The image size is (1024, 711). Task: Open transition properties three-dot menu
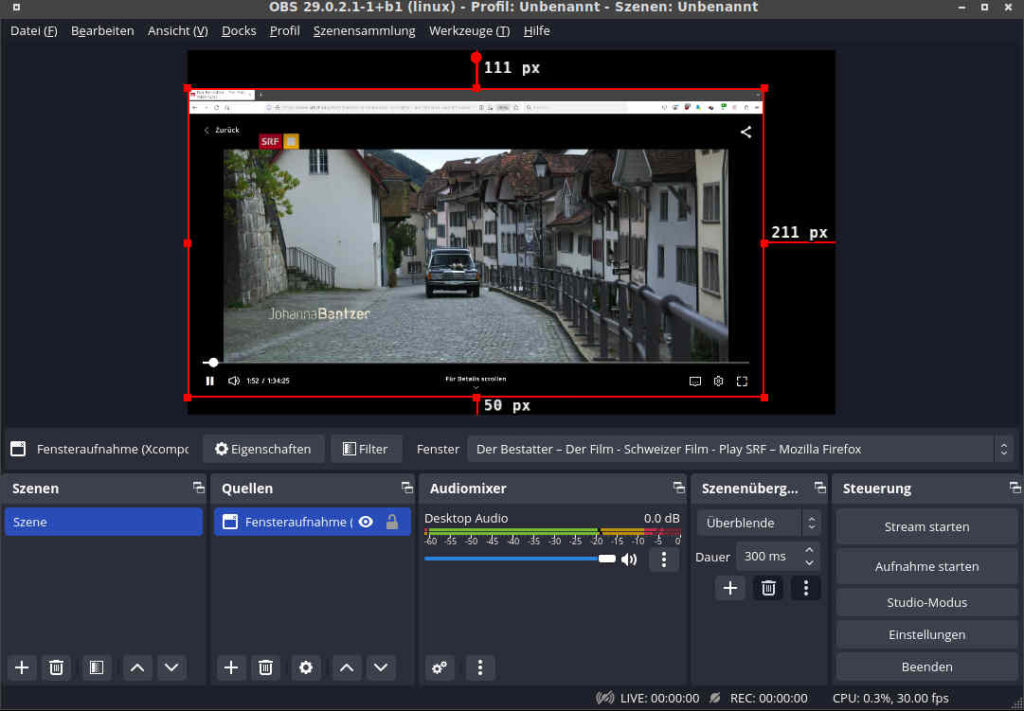tap(806, 588)
